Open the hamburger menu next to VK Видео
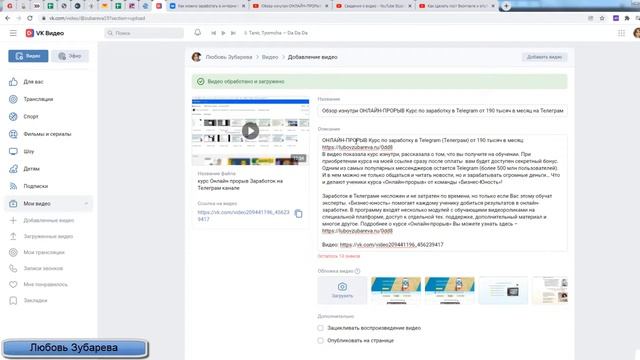The width and height of the screenshot is (640, 360). click(13, 33)
